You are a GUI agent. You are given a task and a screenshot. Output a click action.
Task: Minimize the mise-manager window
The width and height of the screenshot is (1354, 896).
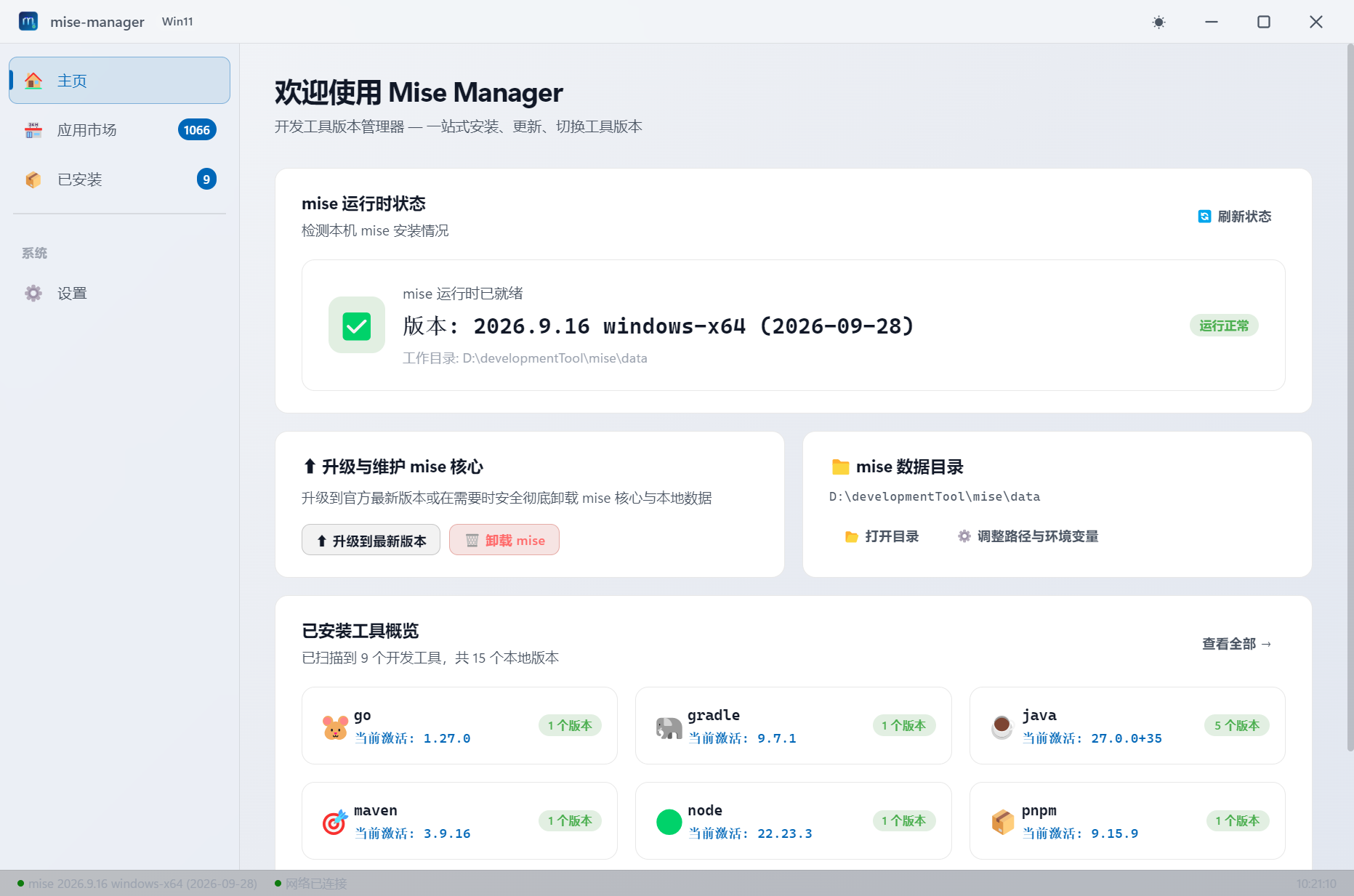[x=1212, y=22]
